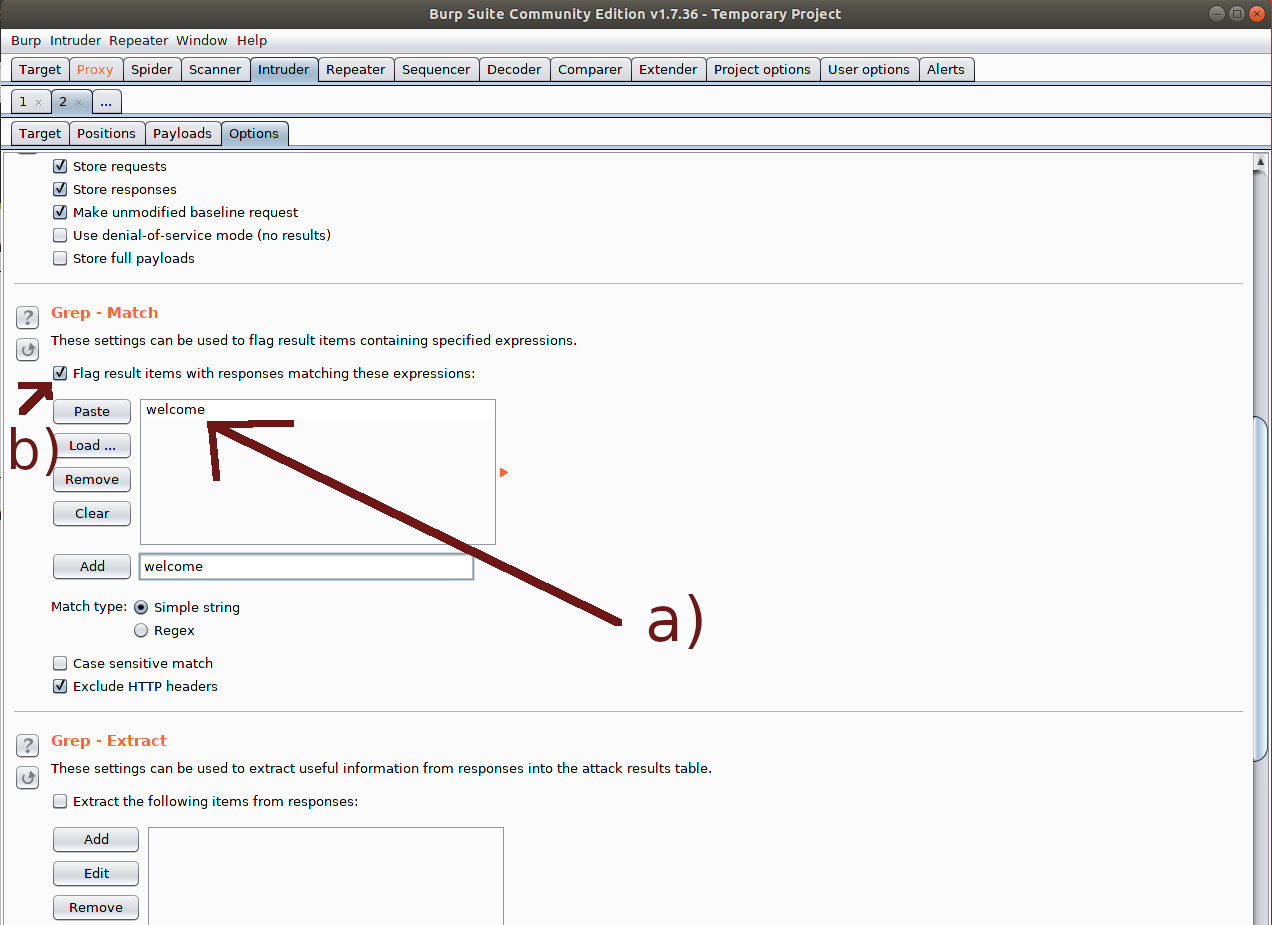Click the '...' new attack tab
1272x925 pixels.
click(106, 102)
